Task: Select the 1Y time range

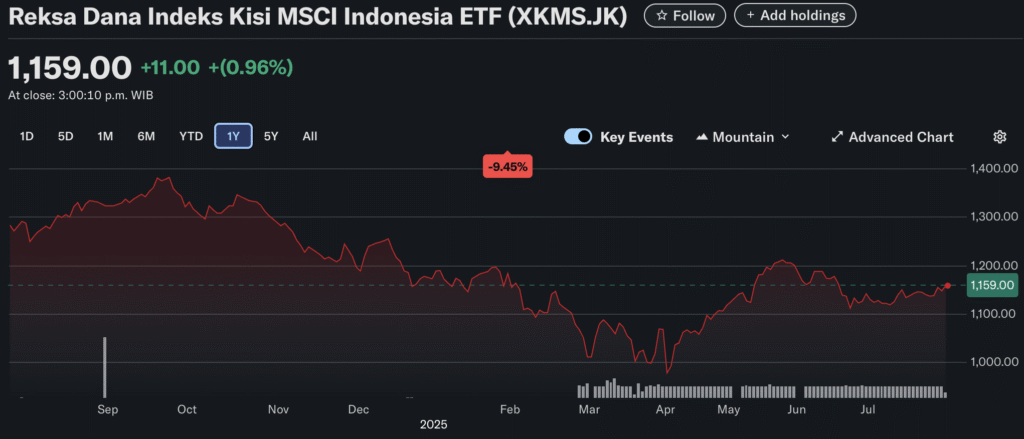Action: (x=233, y=137)
